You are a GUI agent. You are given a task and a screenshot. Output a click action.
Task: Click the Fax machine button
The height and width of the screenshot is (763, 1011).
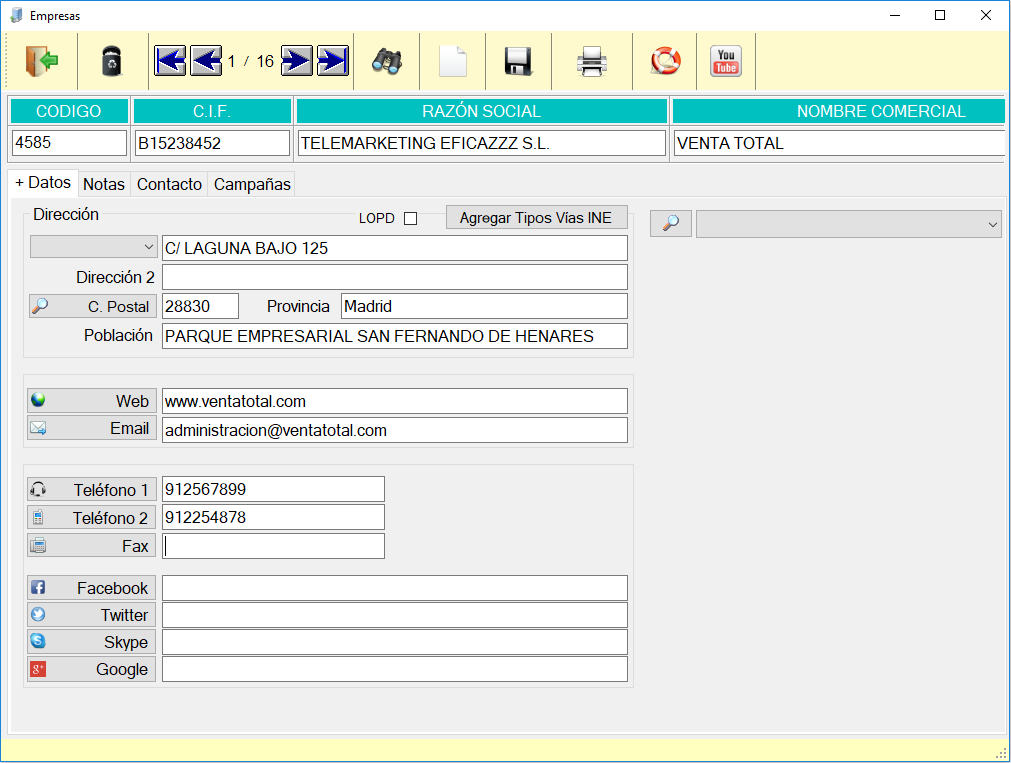(92, 546)
